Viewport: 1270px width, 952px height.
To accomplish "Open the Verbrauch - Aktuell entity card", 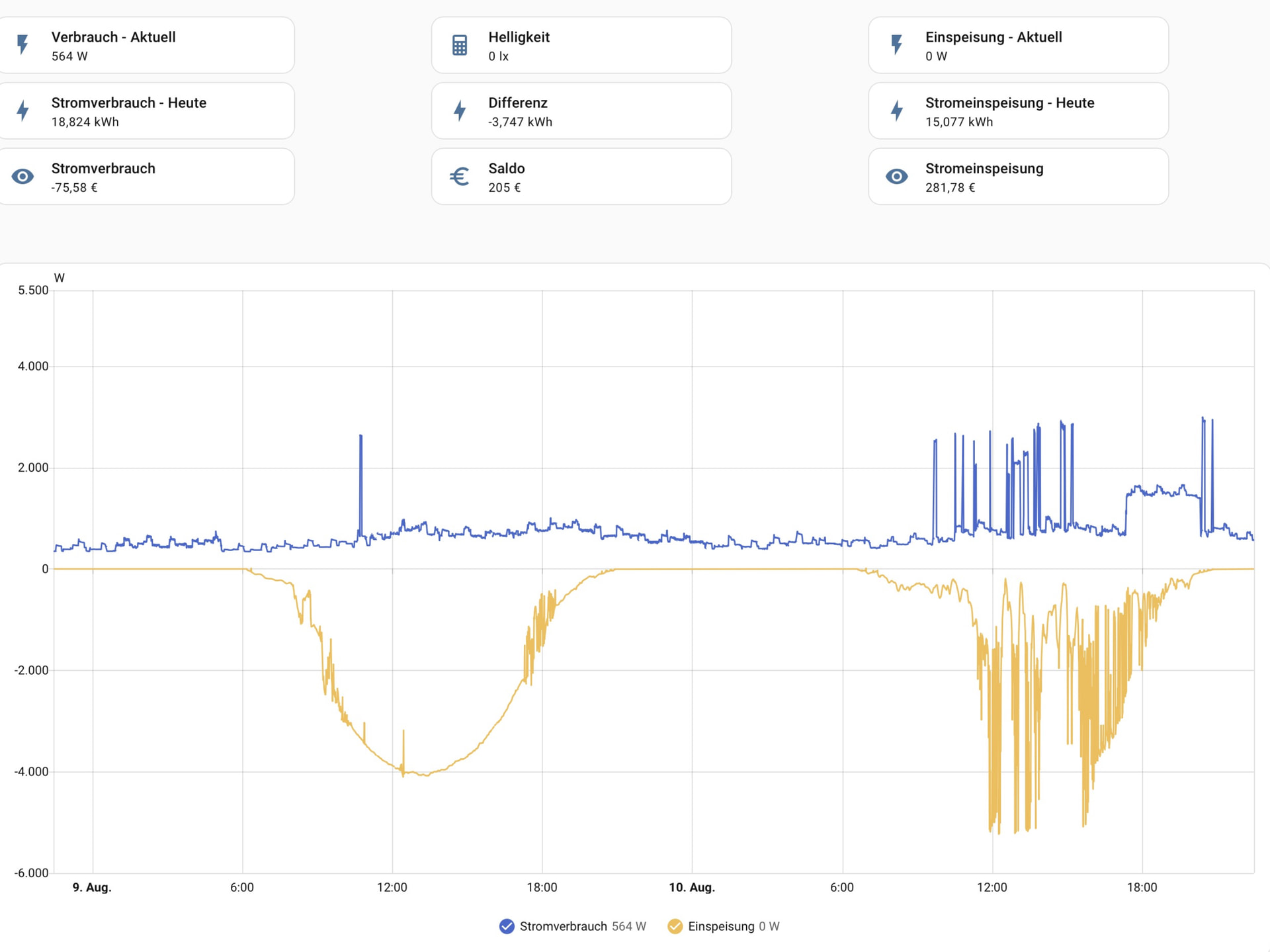I will [146, 45].
